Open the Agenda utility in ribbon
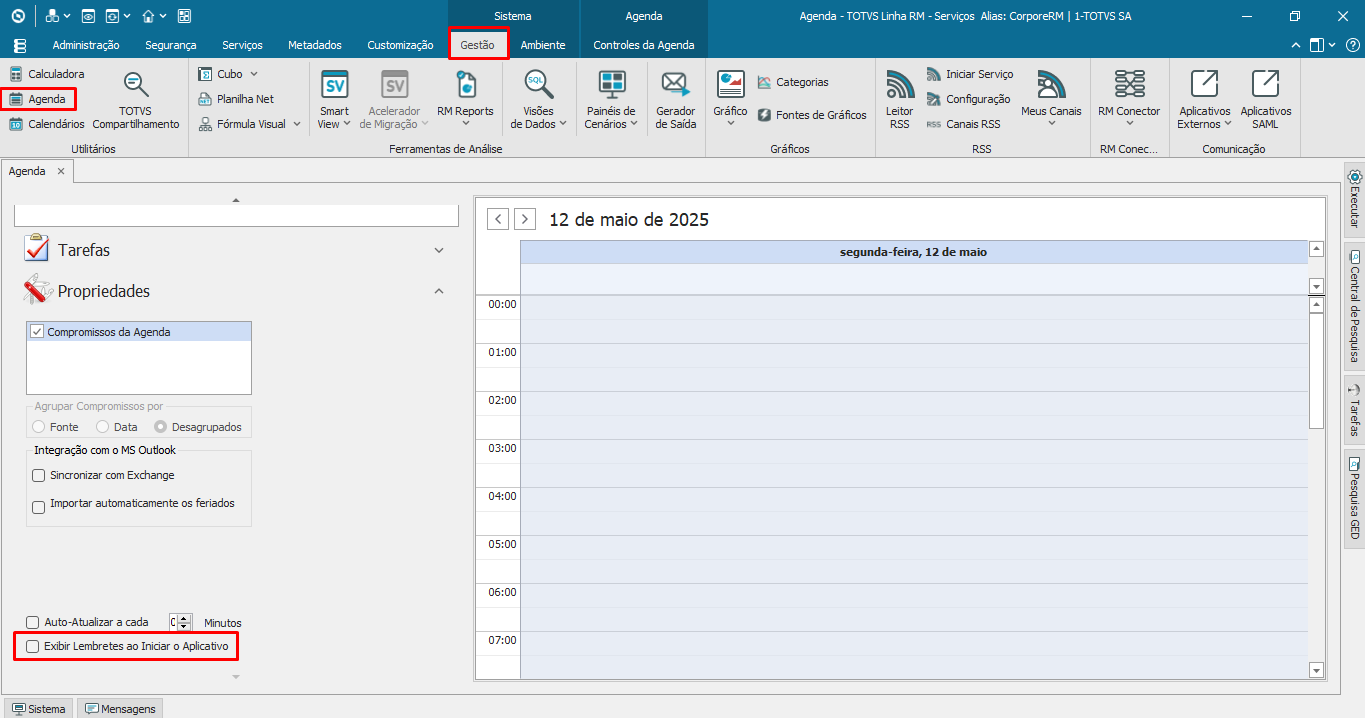The image size is (1365, 718). click(x=38, y=99)
